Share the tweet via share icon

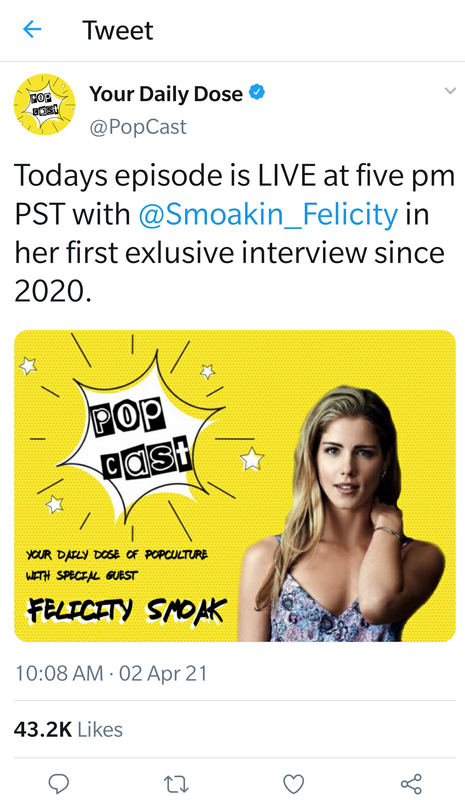pyautogui.click(x=411, y=784)
